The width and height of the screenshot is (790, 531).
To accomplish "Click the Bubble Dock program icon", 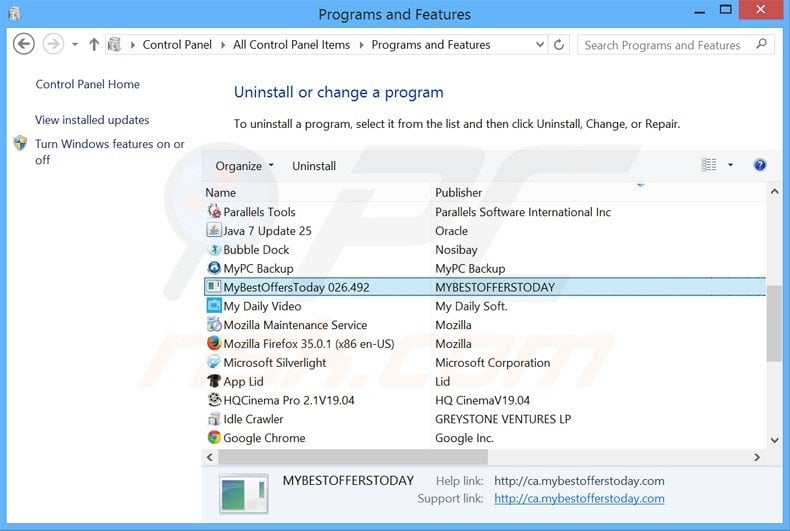I will click(214, 249).
